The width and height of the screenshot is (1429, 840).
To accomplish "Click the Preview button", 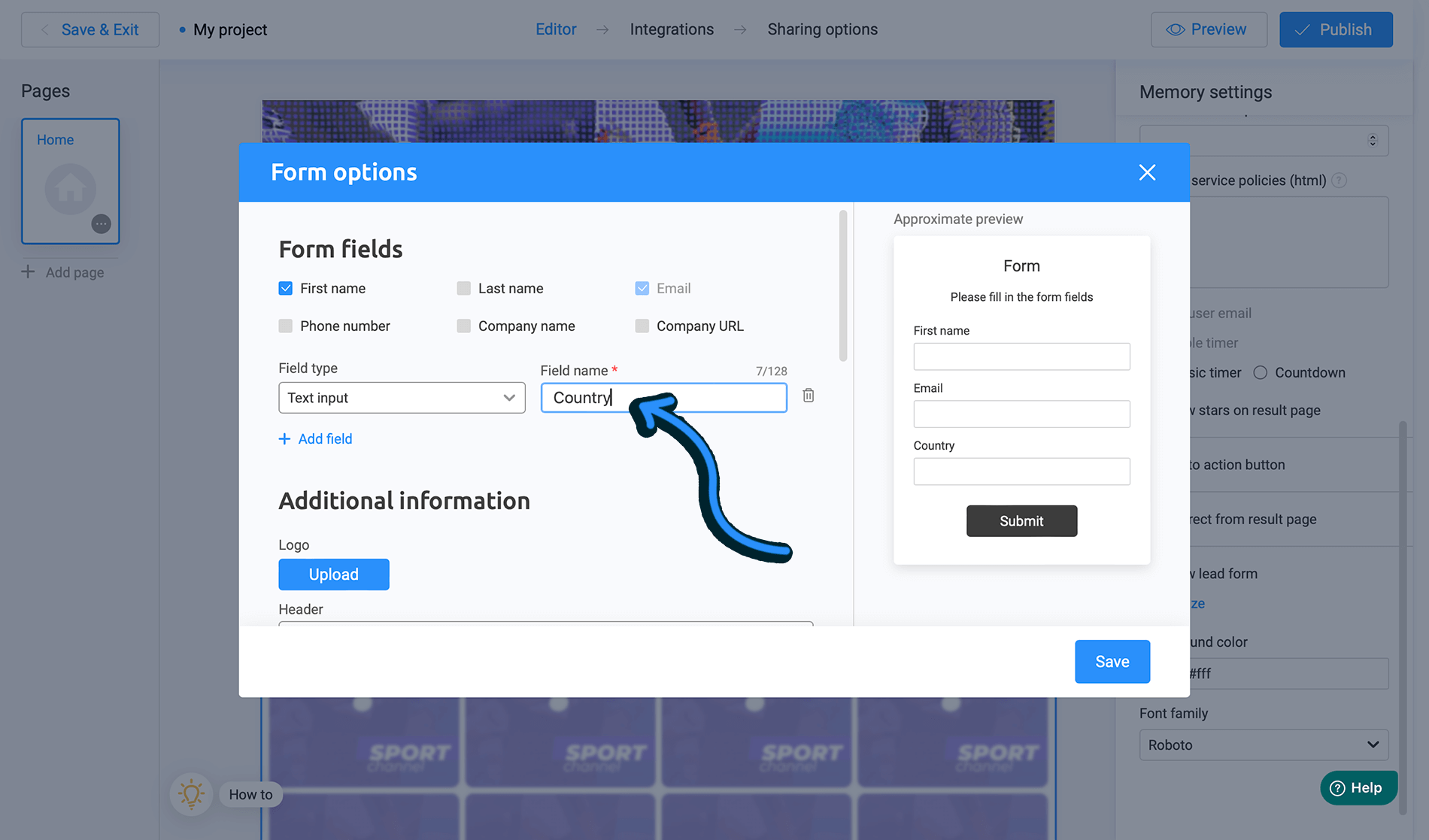I will coord(1209,29).
